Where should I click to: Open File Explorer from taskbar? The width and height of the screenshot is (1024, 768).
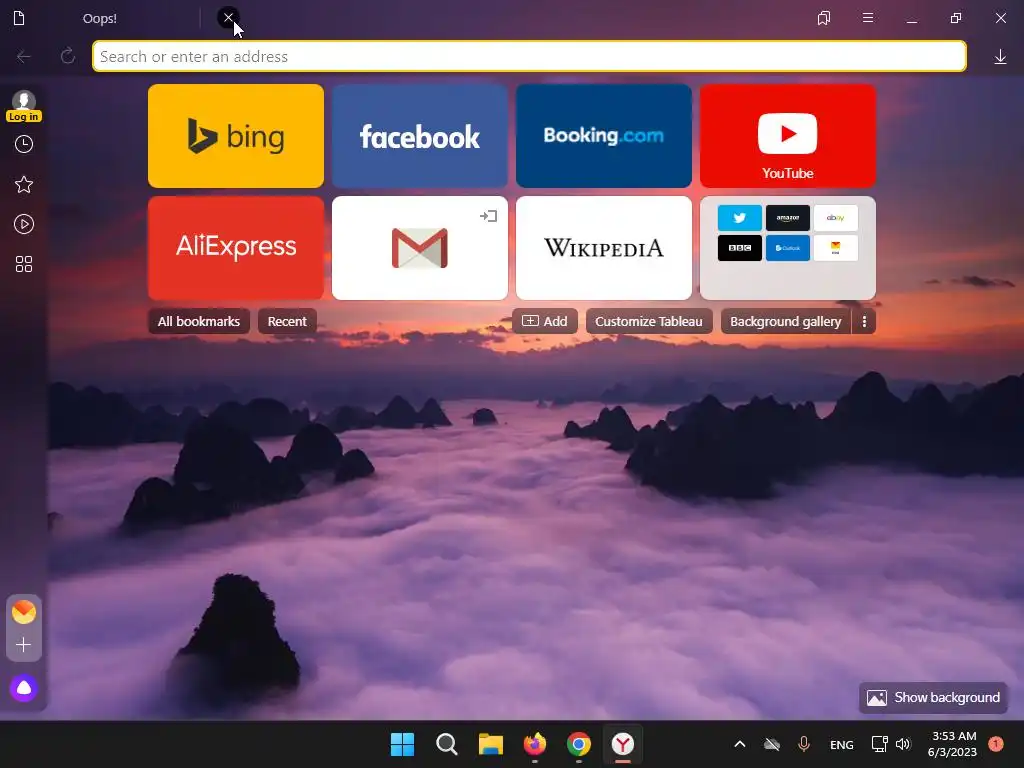point(490,744)
